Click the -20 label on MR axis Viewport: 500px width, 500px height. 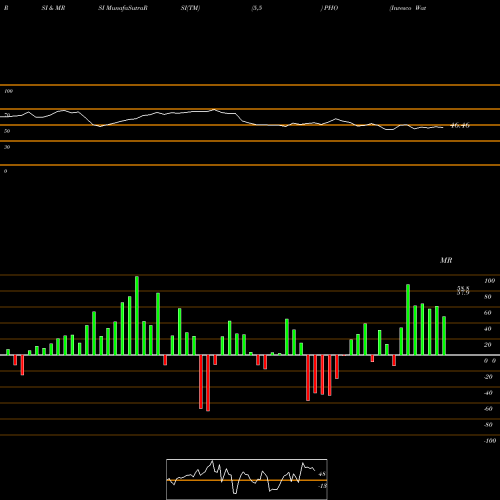pos(488,377)
